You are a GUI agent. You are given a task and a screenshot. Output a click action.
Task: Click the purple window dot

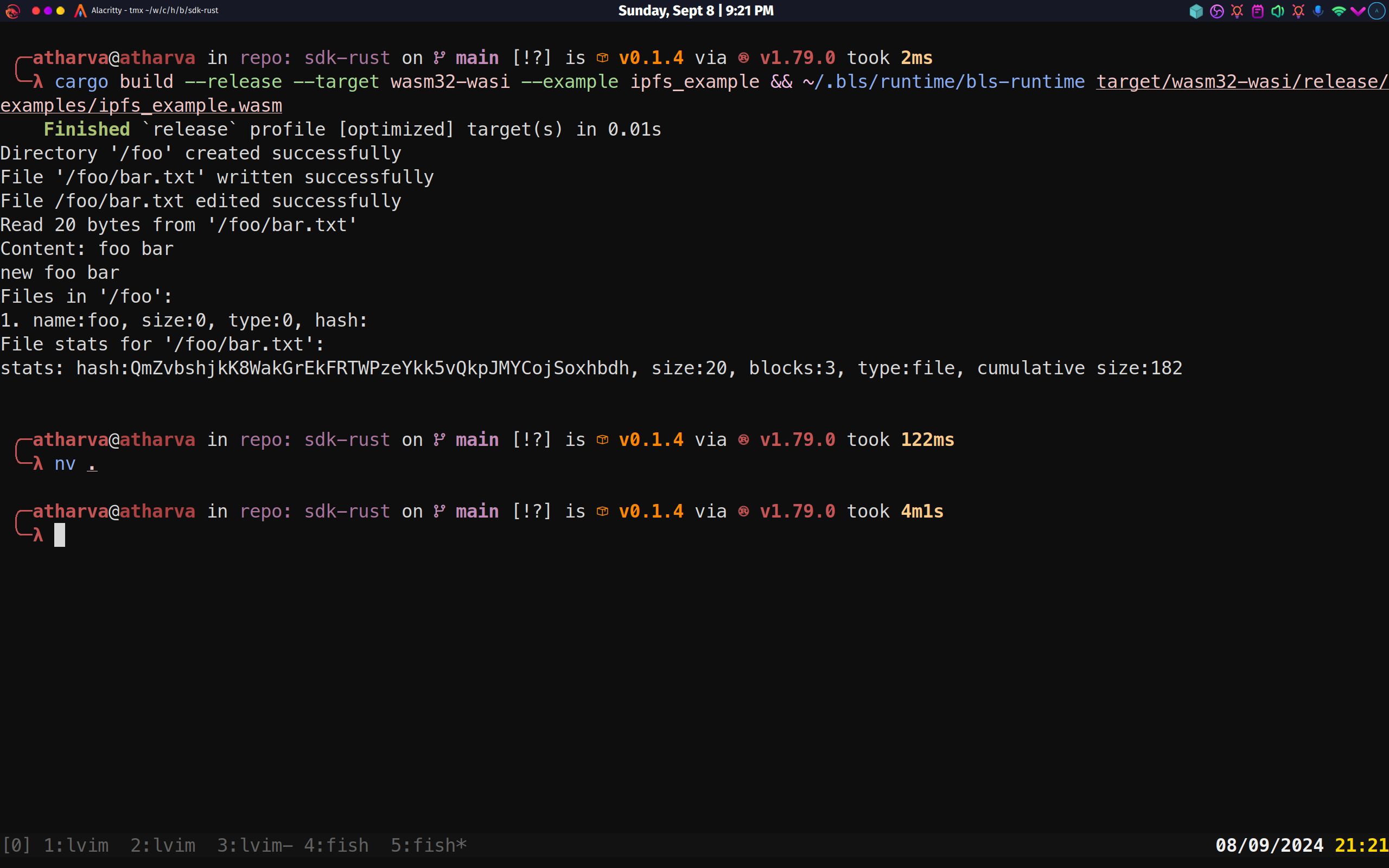tap(48, 11)
